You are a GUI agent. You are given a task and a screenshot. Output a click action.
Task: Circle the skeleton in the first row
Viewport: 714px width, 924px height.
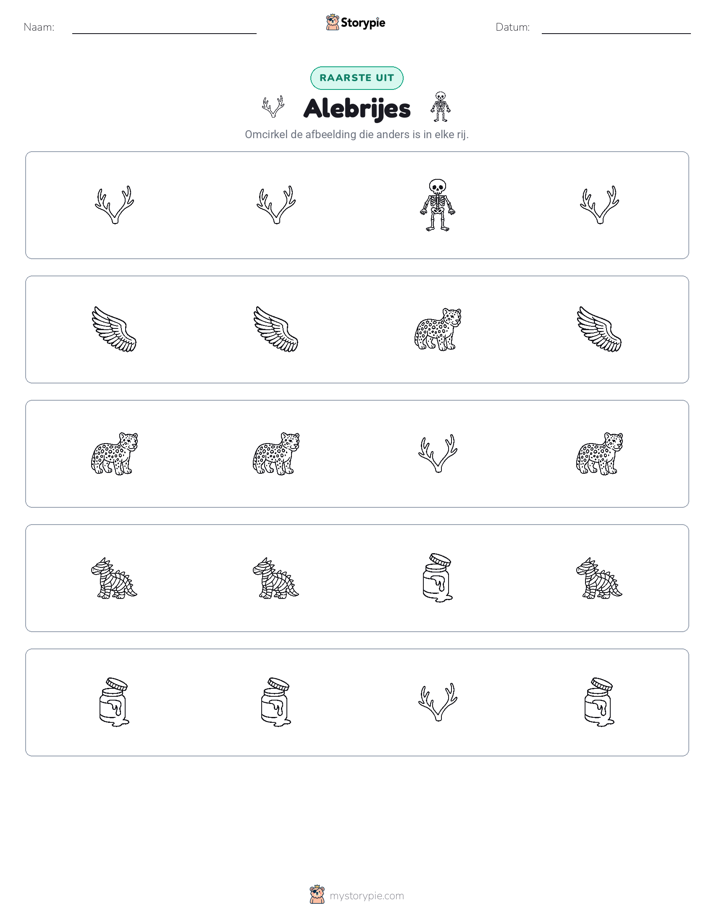[x=438, y=205]
